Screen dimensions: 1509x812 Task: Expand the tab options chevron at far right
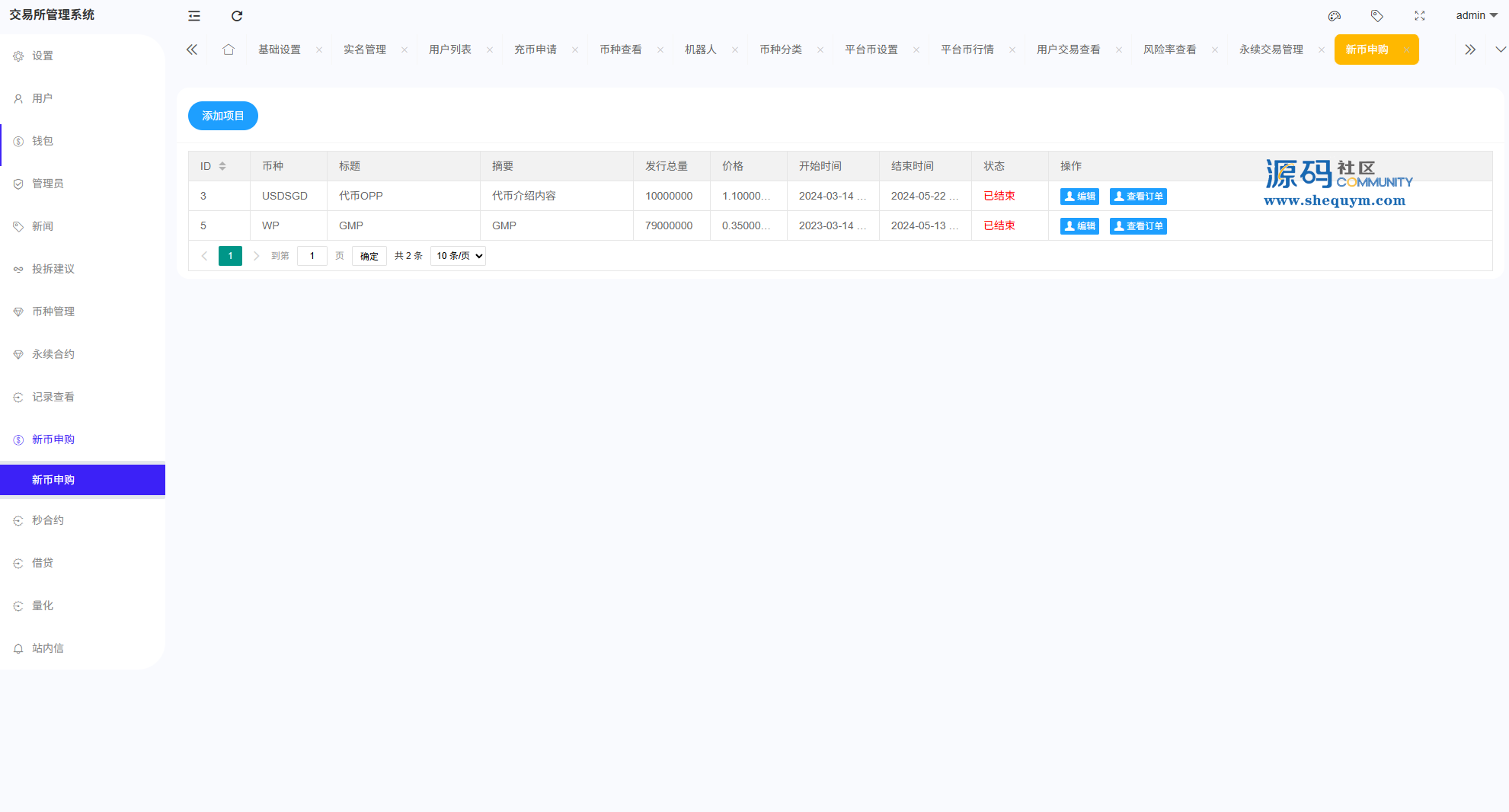click(x=1500, y=50)
